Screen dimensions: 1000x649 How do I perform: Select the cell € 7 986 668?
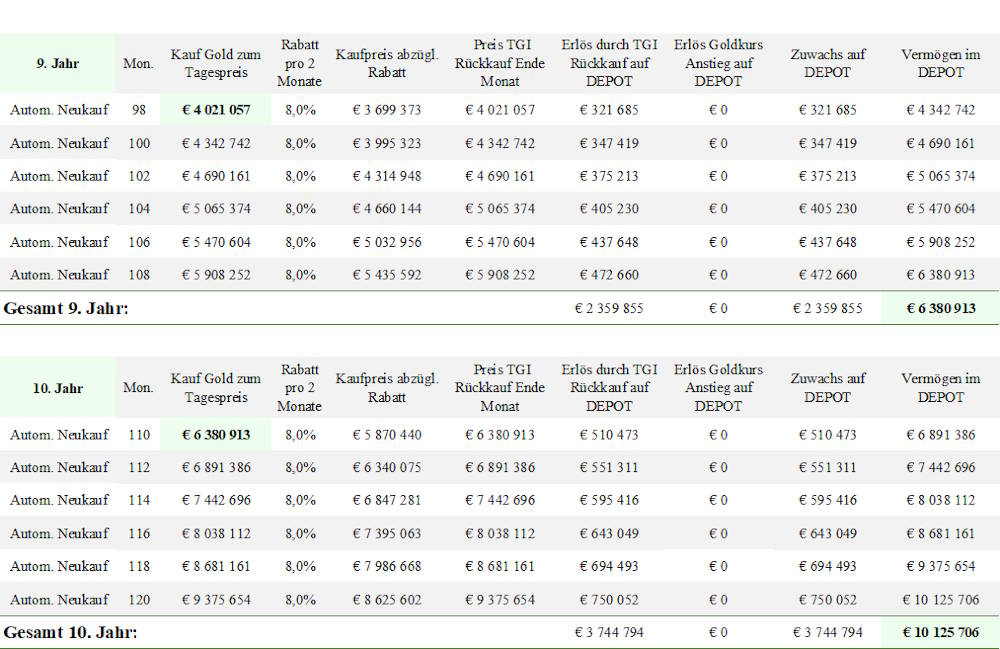386,566
